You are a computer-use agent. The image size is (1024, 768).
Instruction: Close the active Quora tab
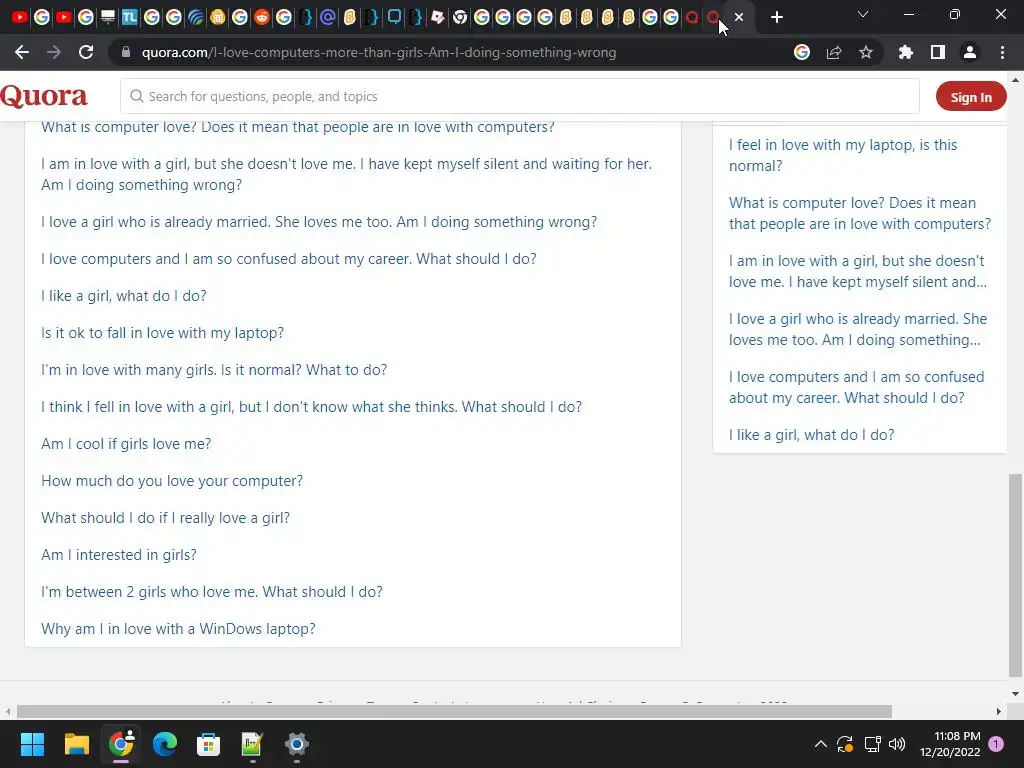click(739, 17)
